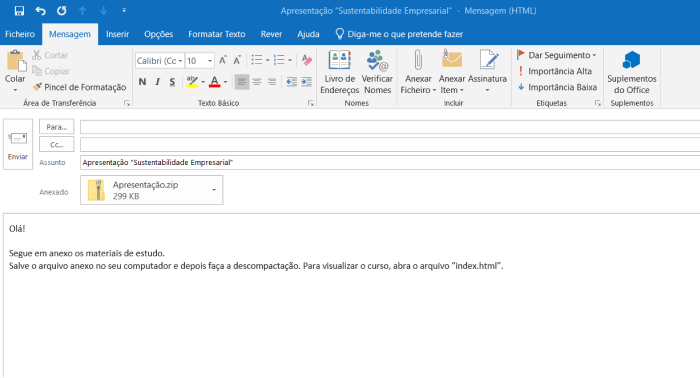Click the 'Diga-me o que pretende fazer' box
Screen dimensions: 700x378
(x=400, y=34)
